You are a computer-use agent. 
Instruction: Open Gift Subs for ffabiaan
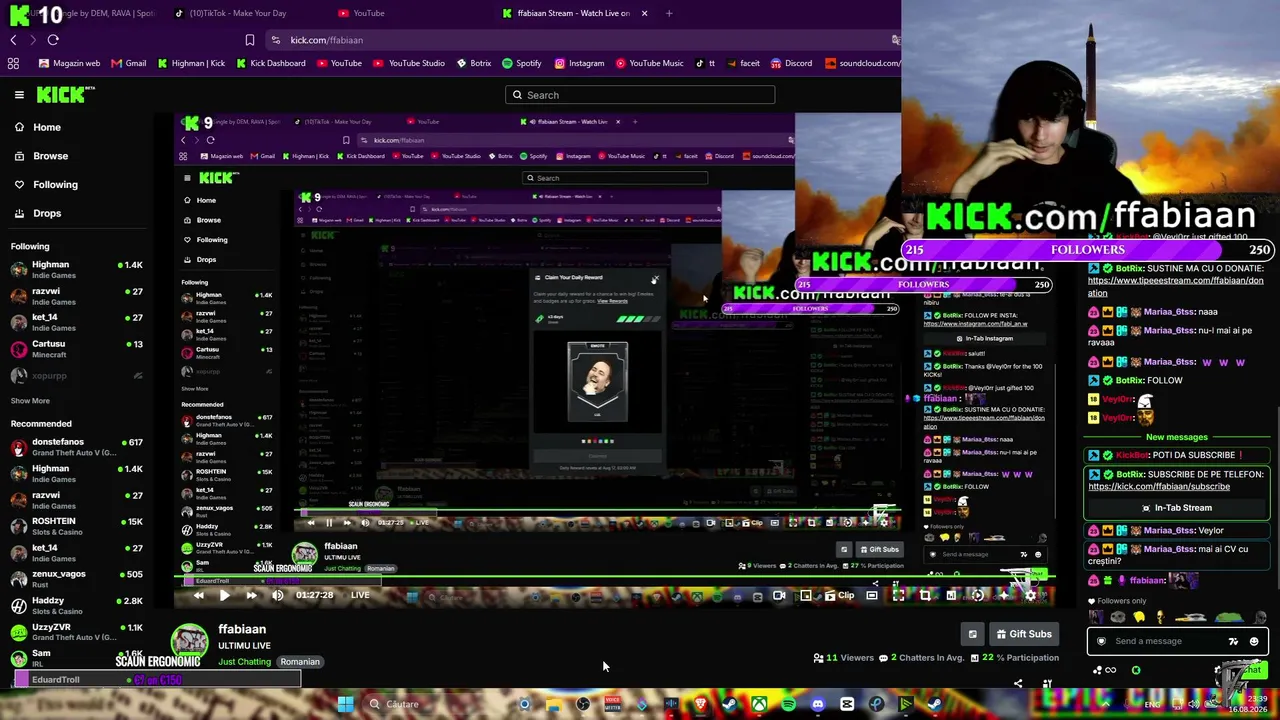(x=1022, y=634)
